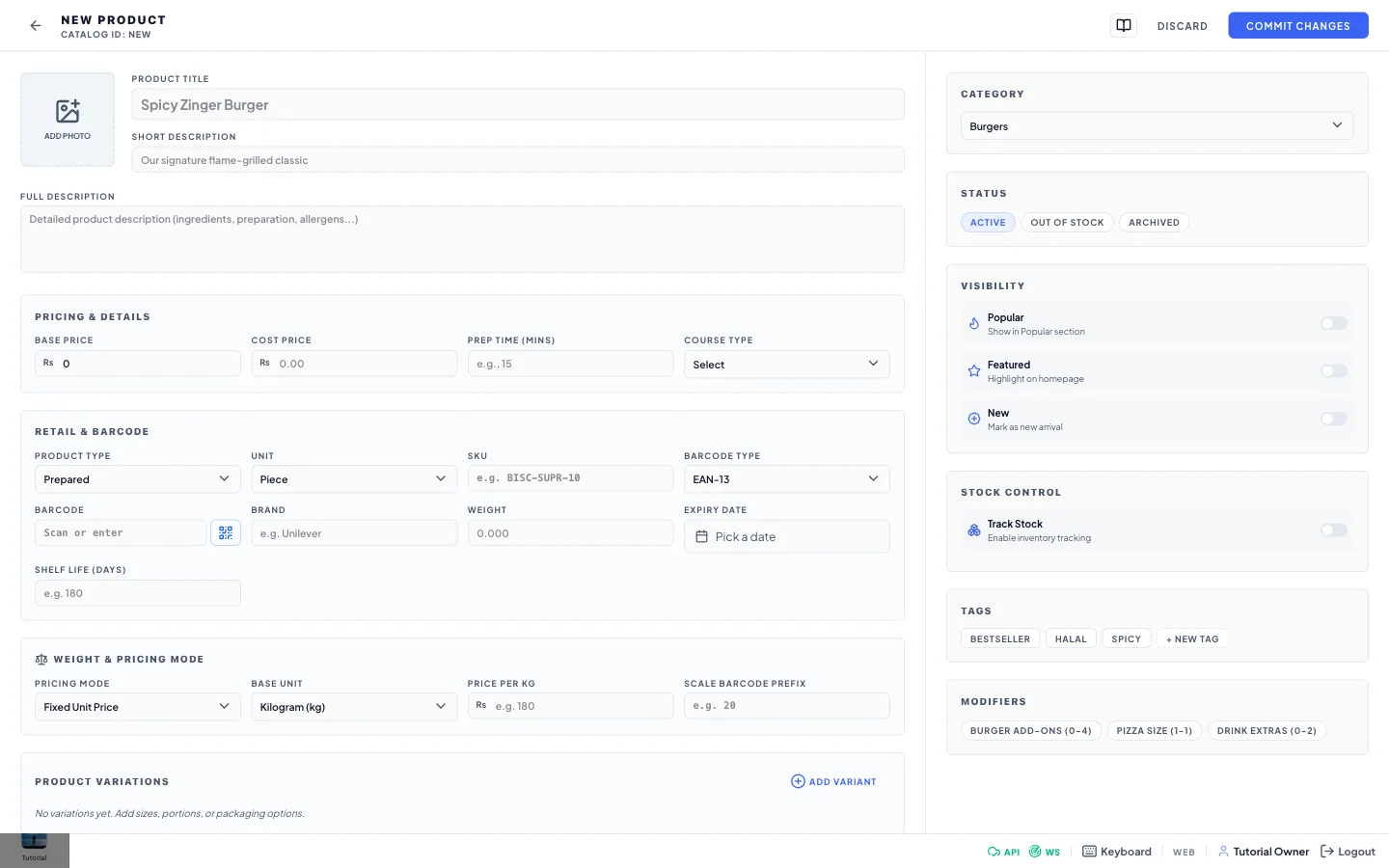The height and width of the screenshot is (868, 1389).
Task: Add a + New Tag
Action: [x=1192, y=639]
